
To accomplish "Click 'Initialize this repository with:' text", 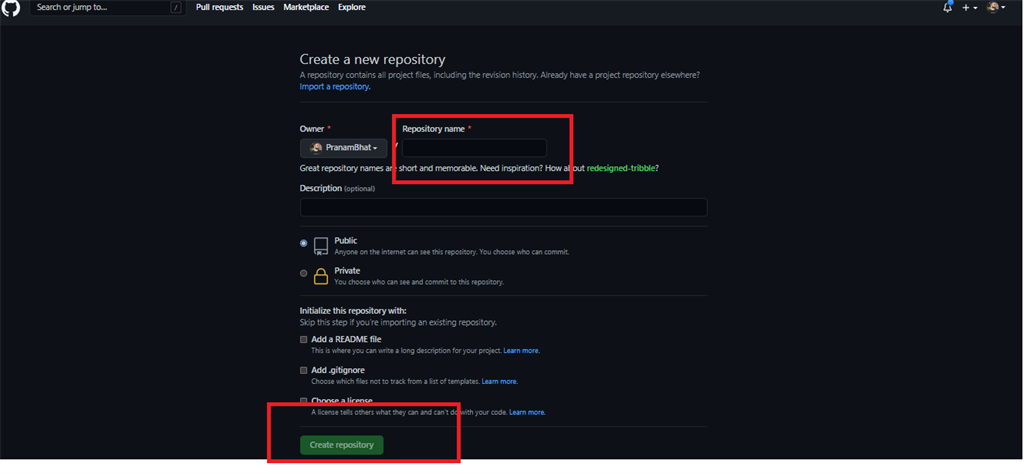I will point(353,310).
